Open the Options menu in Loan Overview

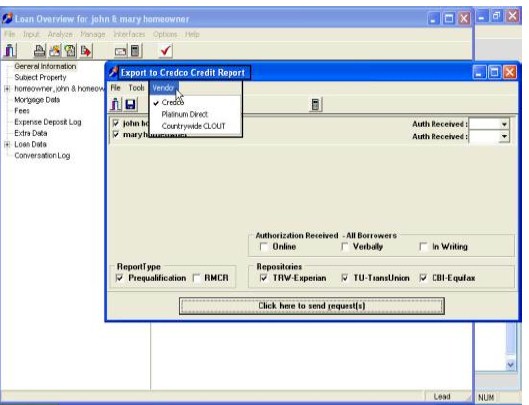point(165,34)
